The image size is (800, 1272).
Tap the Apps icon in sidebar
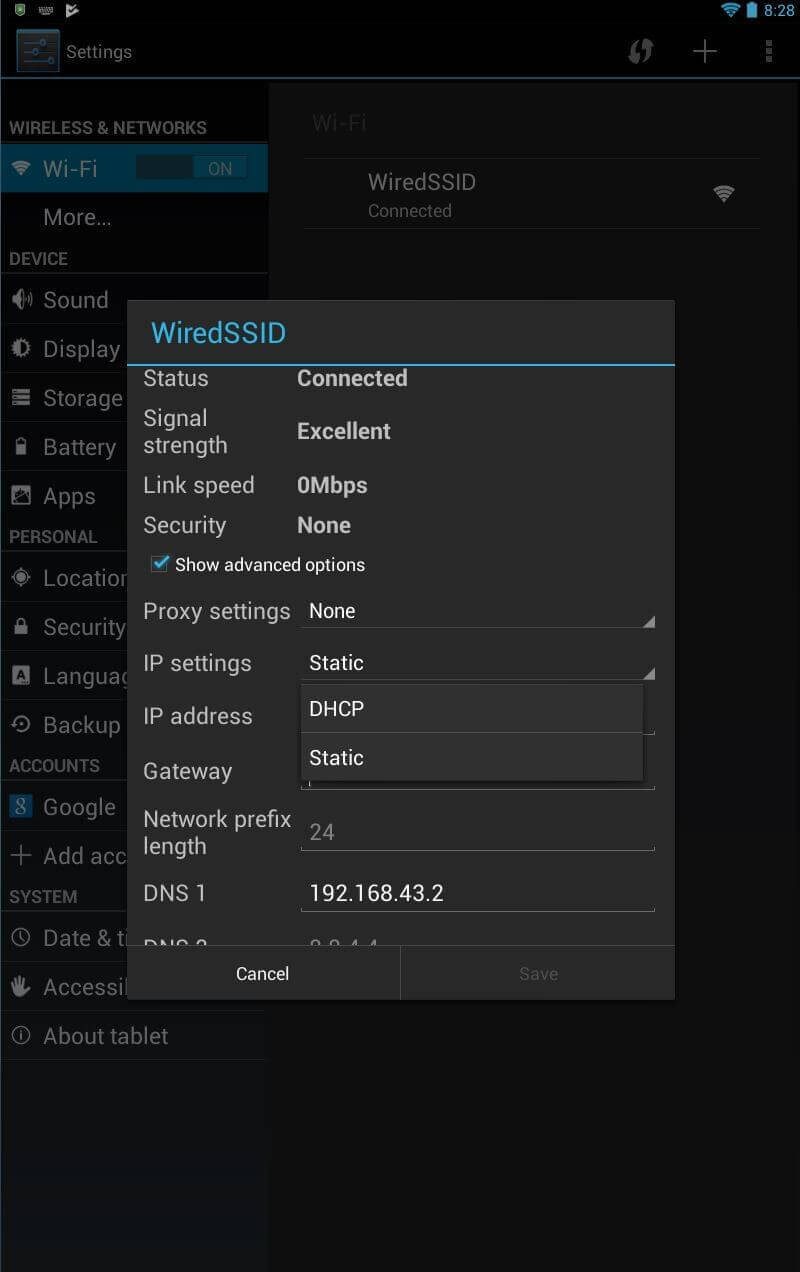pos(21,495)
